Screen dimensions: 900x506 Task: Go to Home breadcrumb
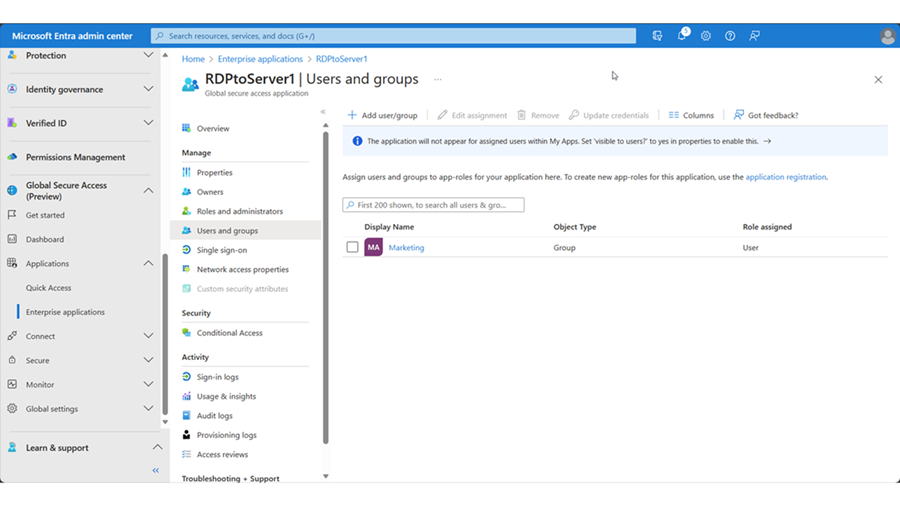coord(193,59)
